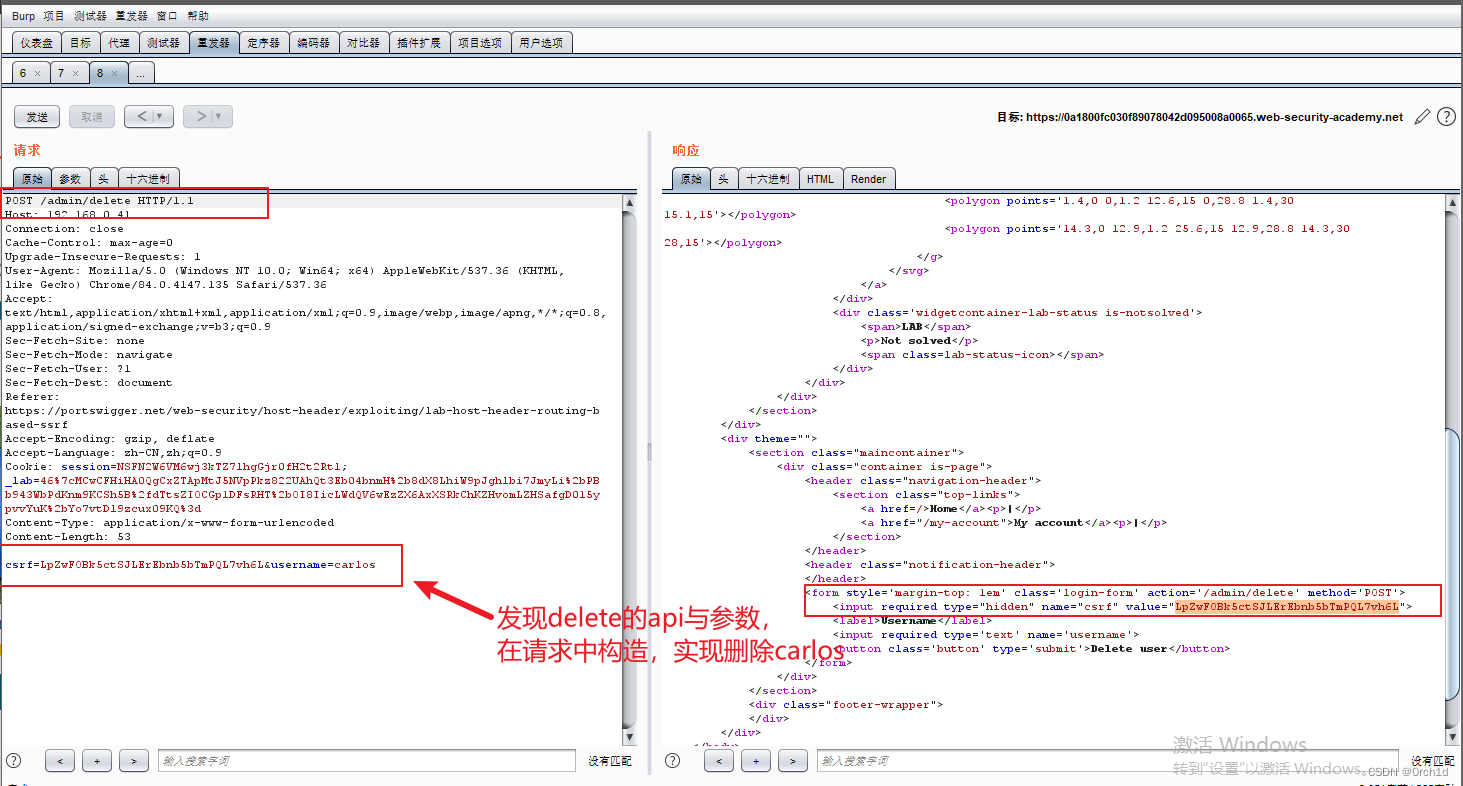1463x786 pixels.
Task: Add new repeater tab with ... button
Action: point(140,73)
